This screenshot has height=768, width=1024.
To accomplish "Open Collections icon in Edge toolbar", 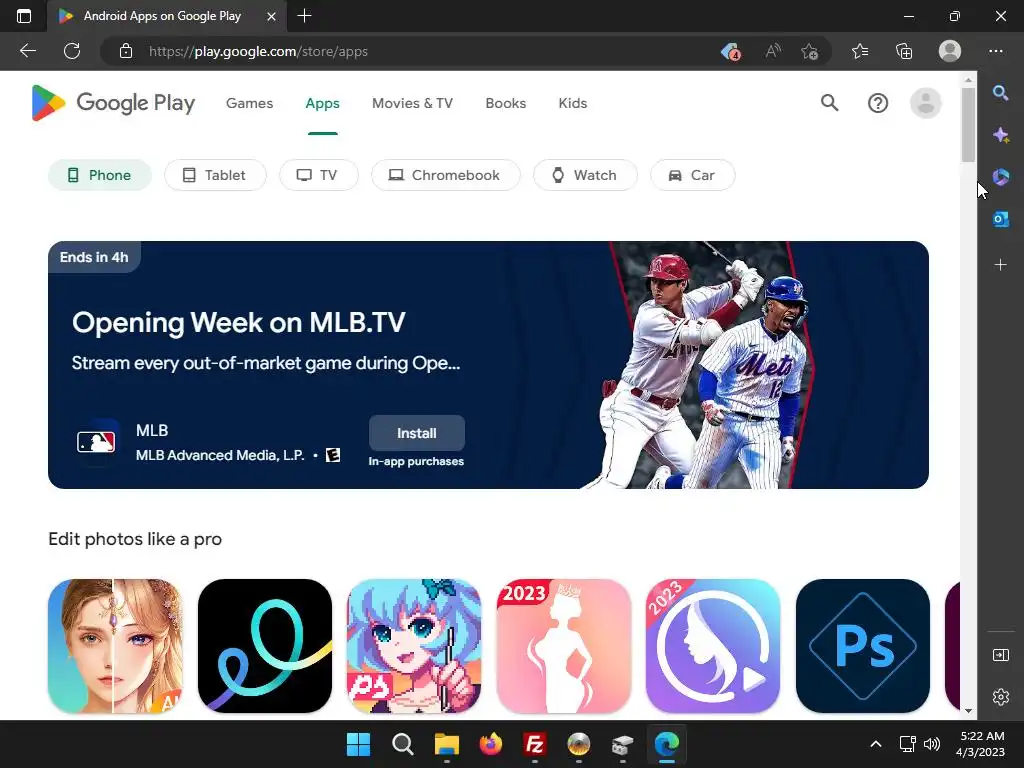I will tap(904, 51).
